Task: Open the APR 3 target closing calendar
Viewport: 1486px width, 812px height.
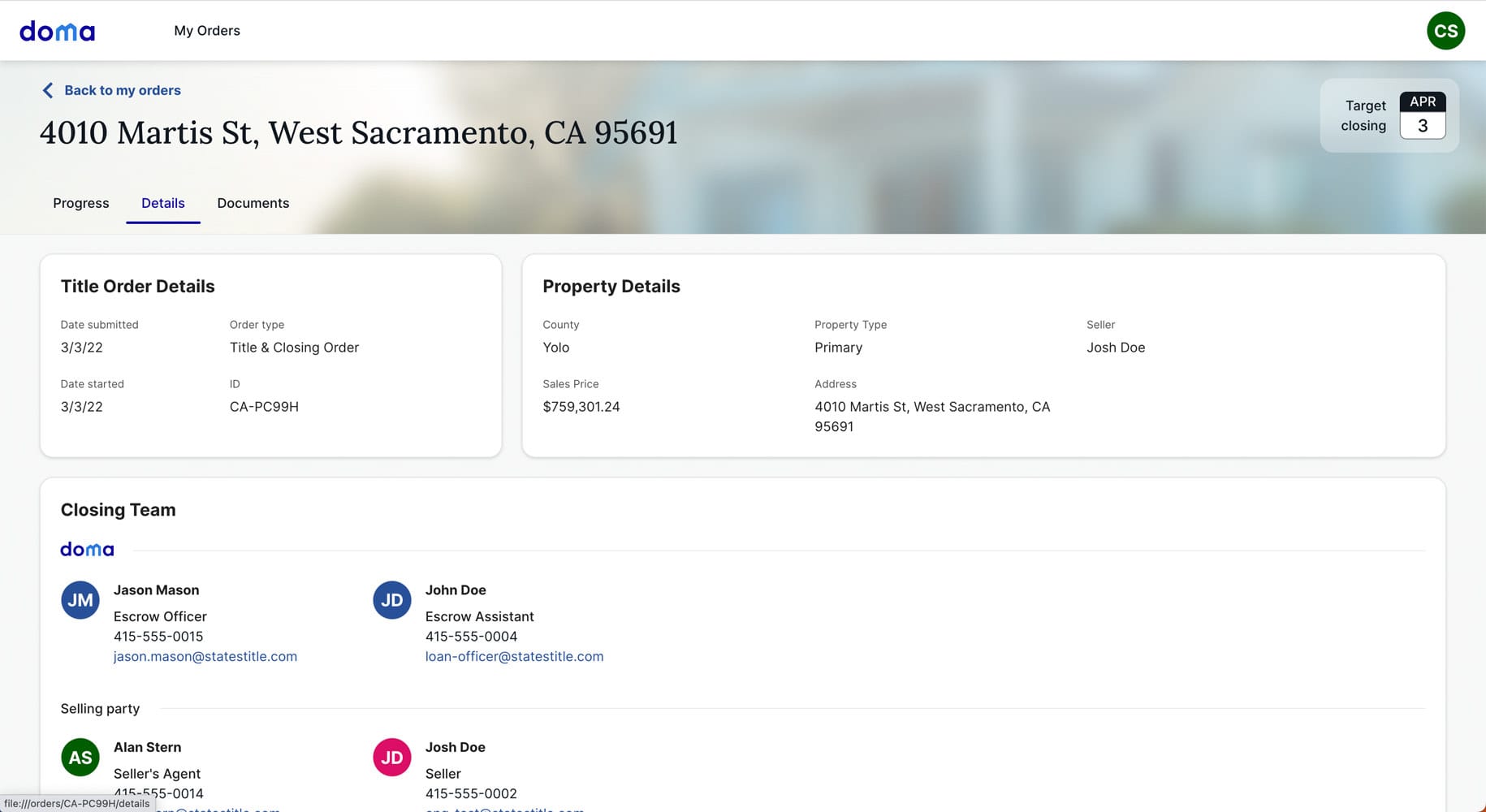Action: pyautogui.click(x=1422, y=115)
